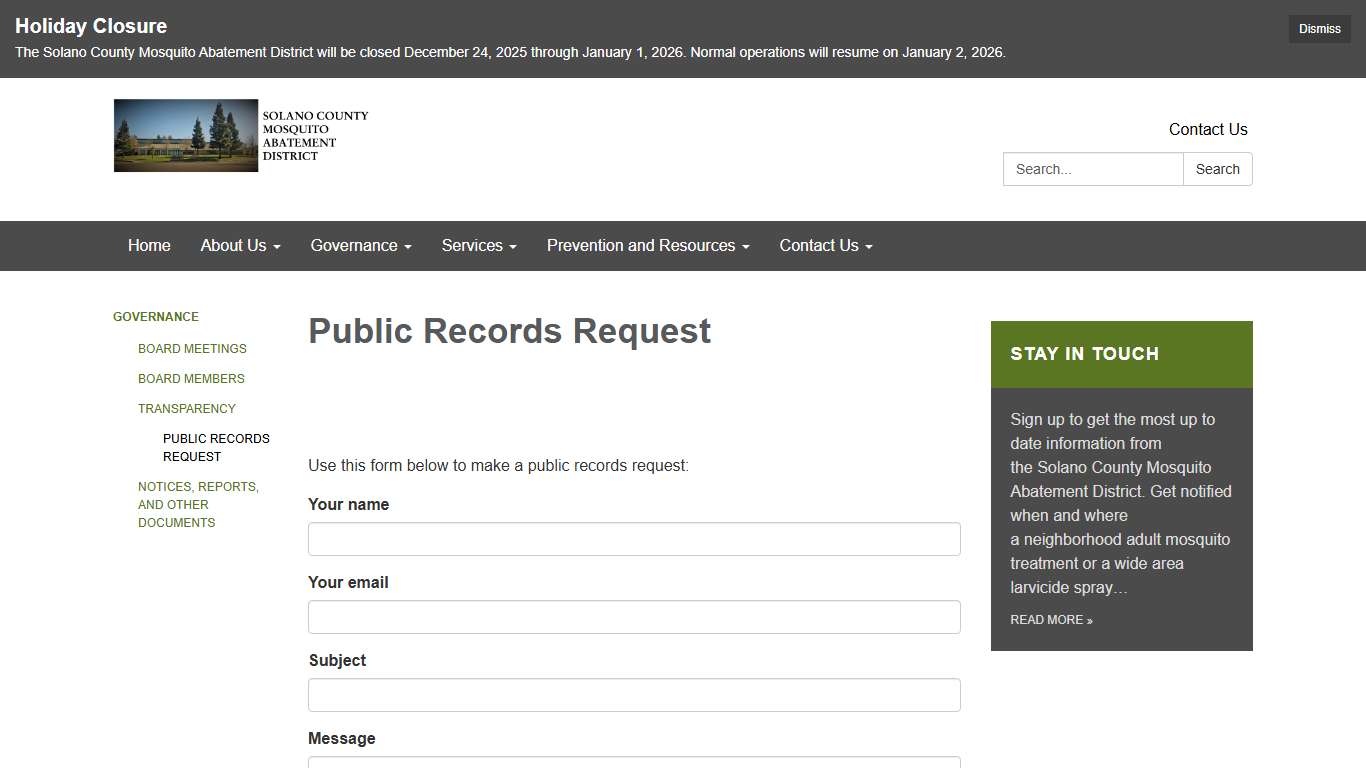Image resolution: width=1366 pixels, height=768 pixels.
Task: Go to the Transparency section
Action: point(187,409)
